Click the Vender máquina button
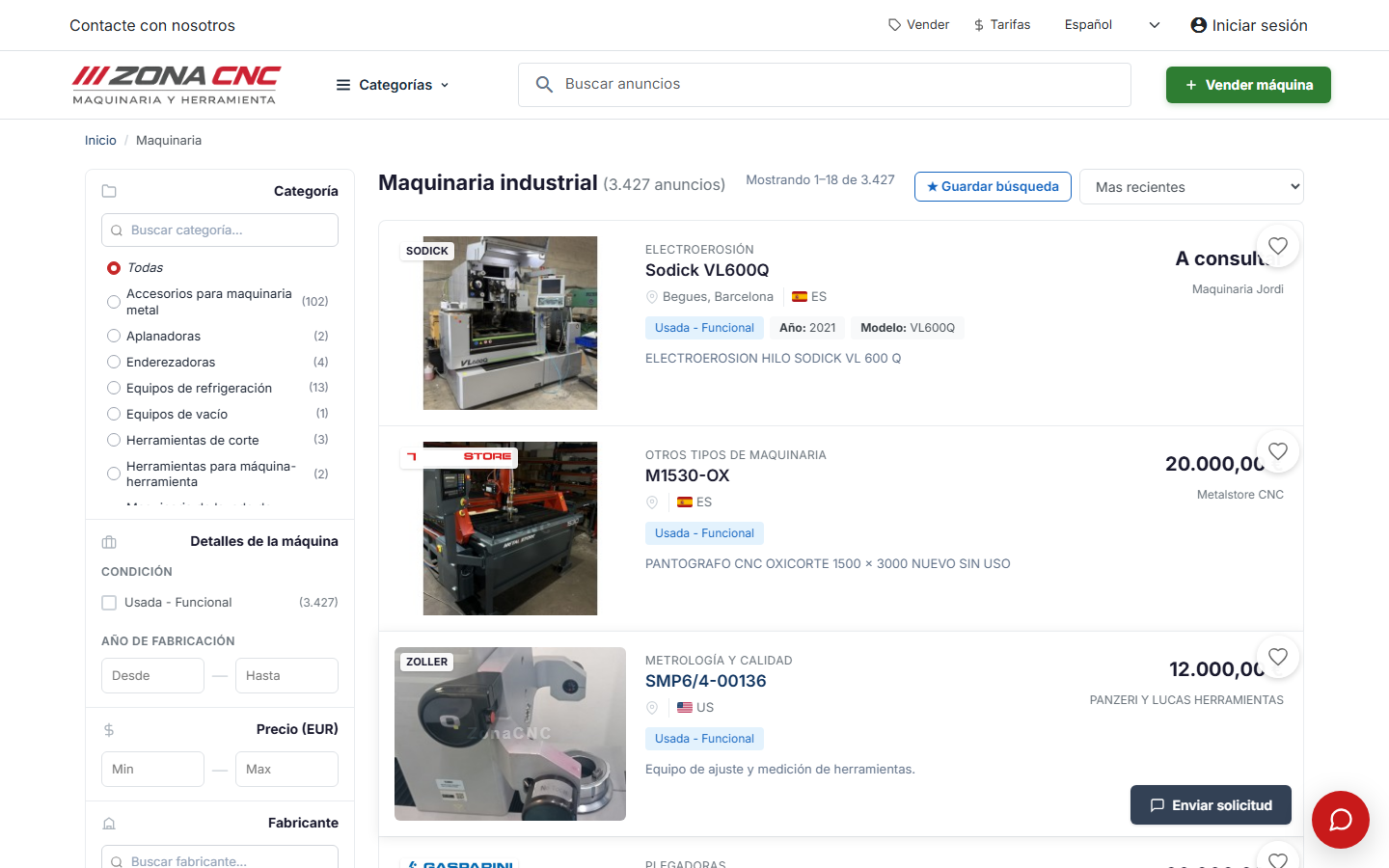The width and height of the screenshot is (1389, 868). (1248, 85)
